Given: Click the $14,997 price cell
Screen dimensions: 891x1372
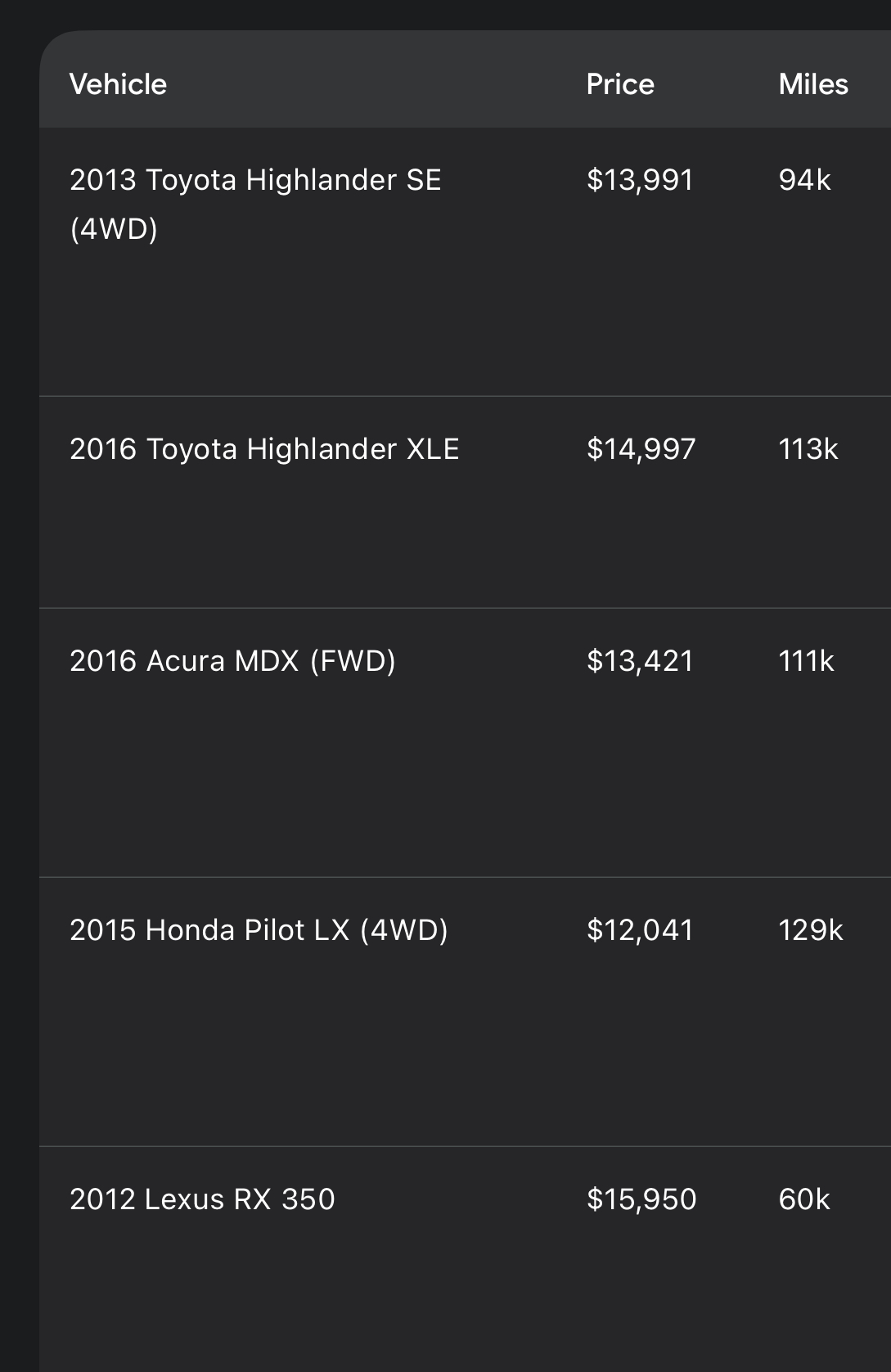Looking at the screenshot, I should point(641,449).
